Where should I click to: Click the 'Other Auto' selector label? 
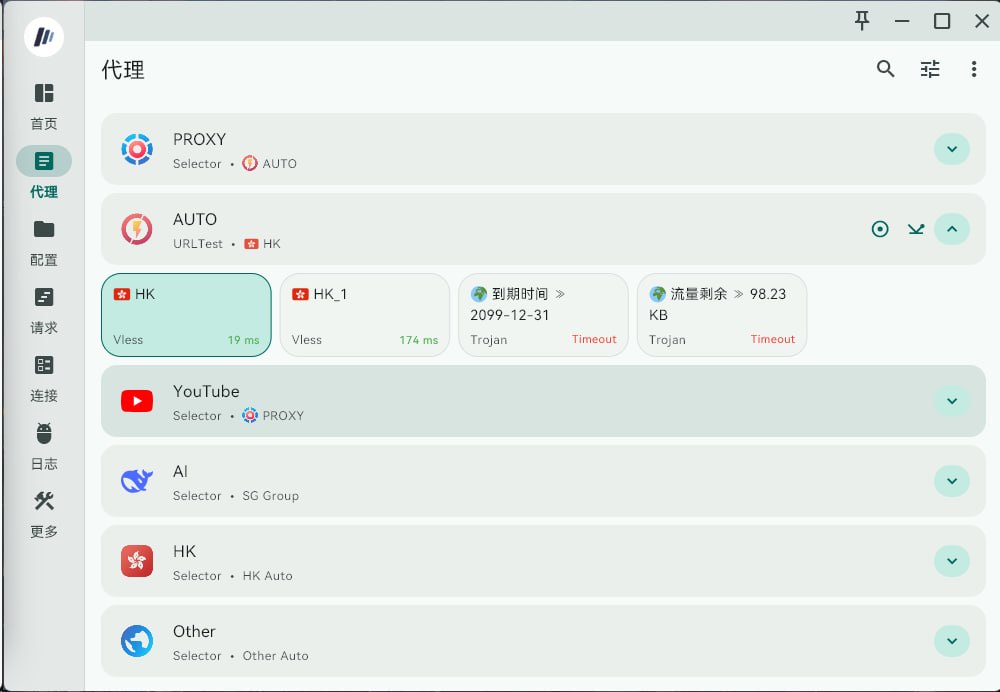click(x=276, y=656)
